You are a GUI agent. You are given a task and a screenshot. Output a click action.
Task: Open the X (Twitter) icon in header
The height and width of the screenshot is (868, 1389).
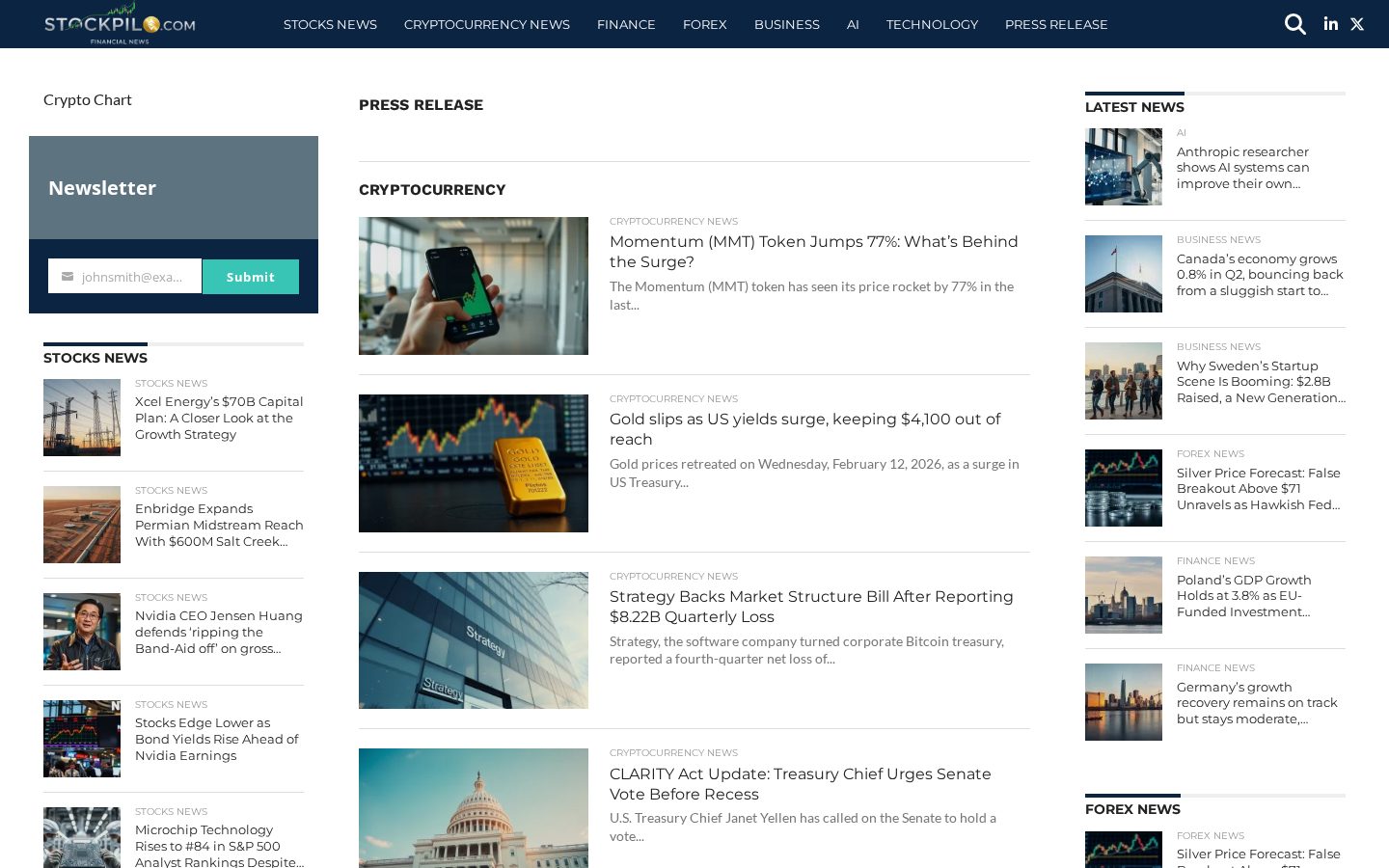coord(1357,24)
